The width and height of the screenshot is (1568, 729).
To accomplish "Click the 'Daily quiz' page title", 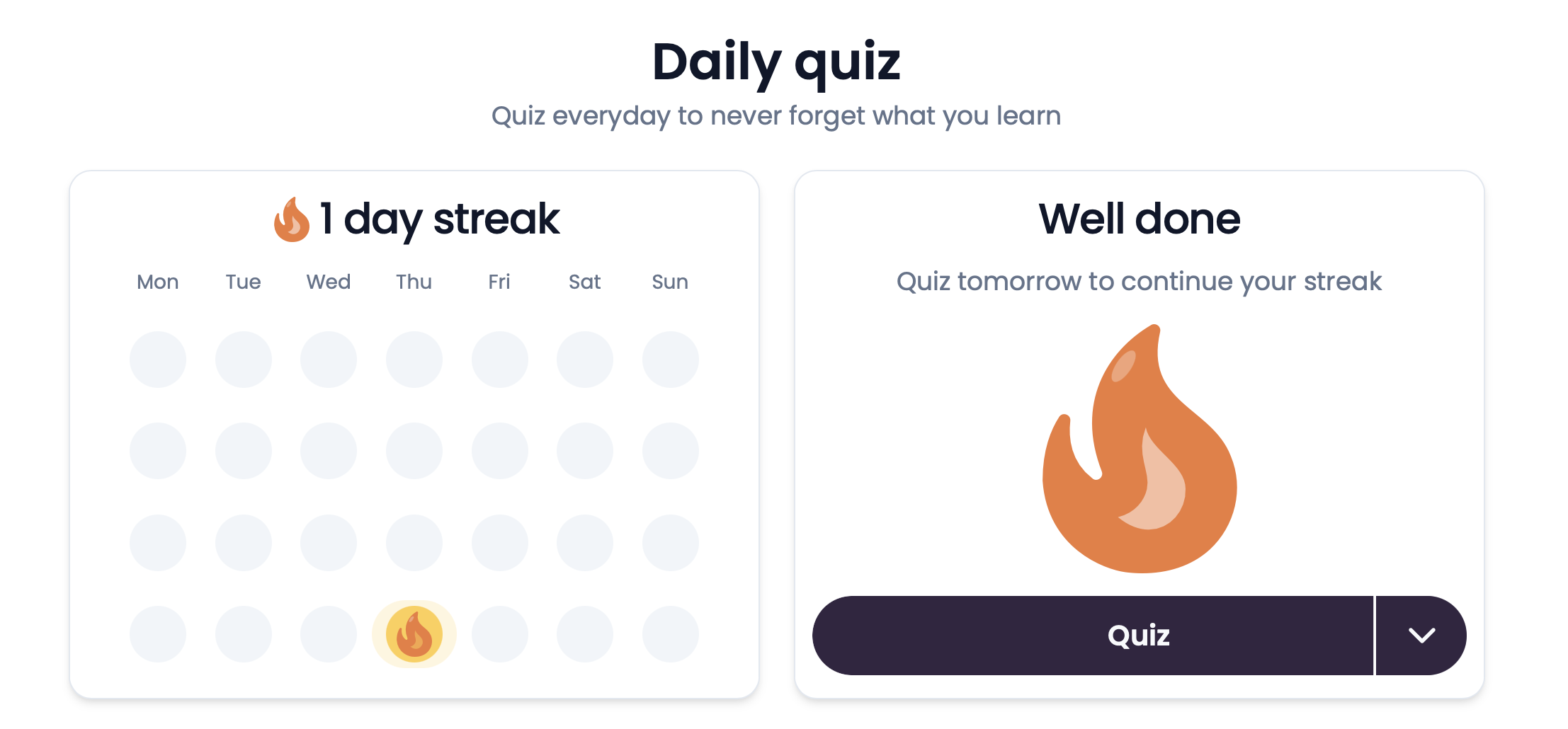I will (776, 62).
